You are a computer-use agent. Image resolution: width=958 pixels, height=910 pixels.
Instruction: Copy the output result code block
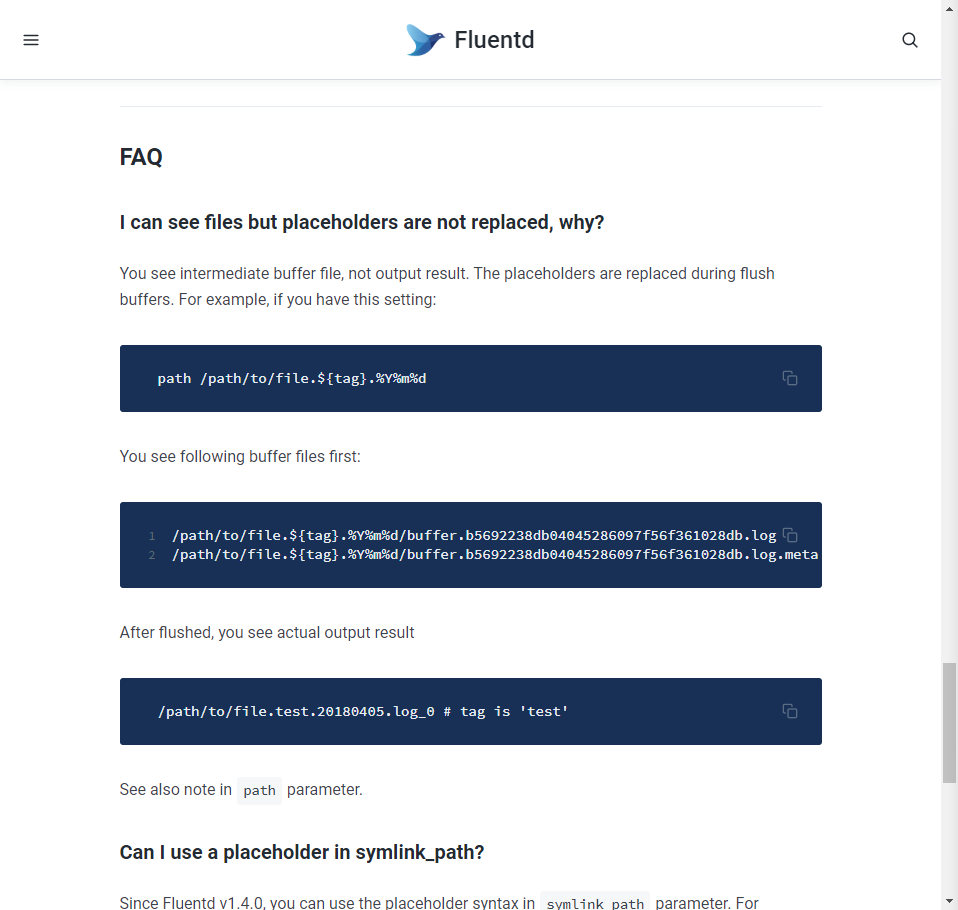tap(790, 711)
